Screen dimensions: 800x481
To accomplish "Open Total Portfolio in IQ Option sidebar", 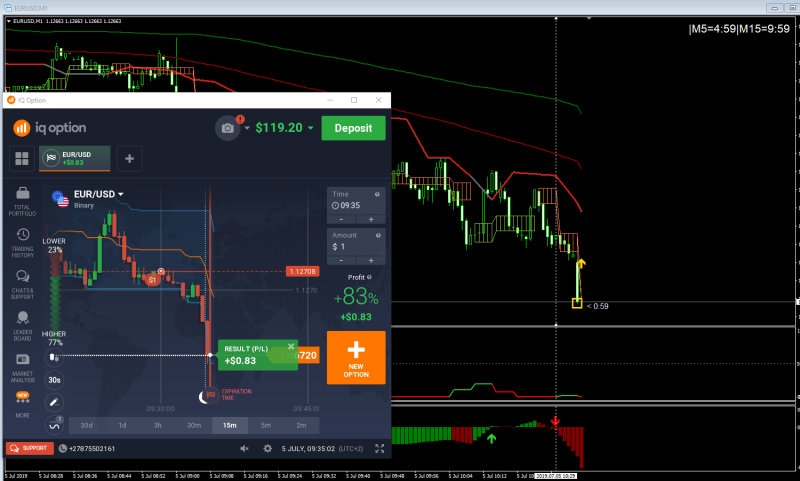I will [x=22, y=201].
